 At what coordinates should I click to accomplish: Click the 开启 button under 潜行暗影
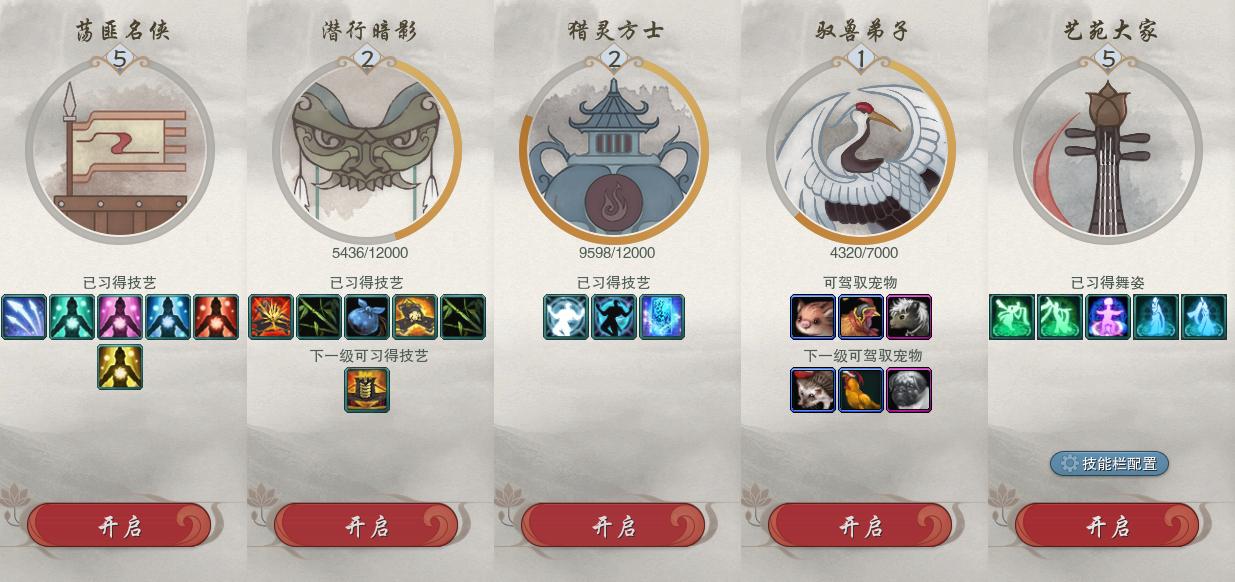click(366, 526)
